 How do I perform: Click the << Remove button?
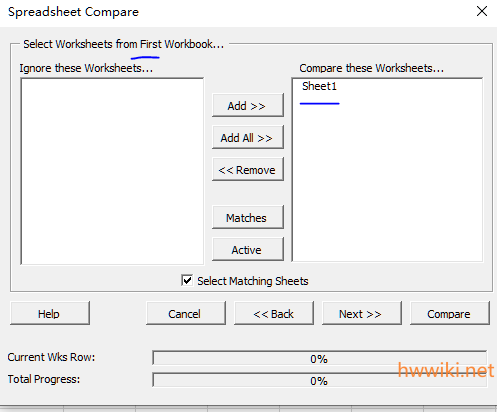248,170
